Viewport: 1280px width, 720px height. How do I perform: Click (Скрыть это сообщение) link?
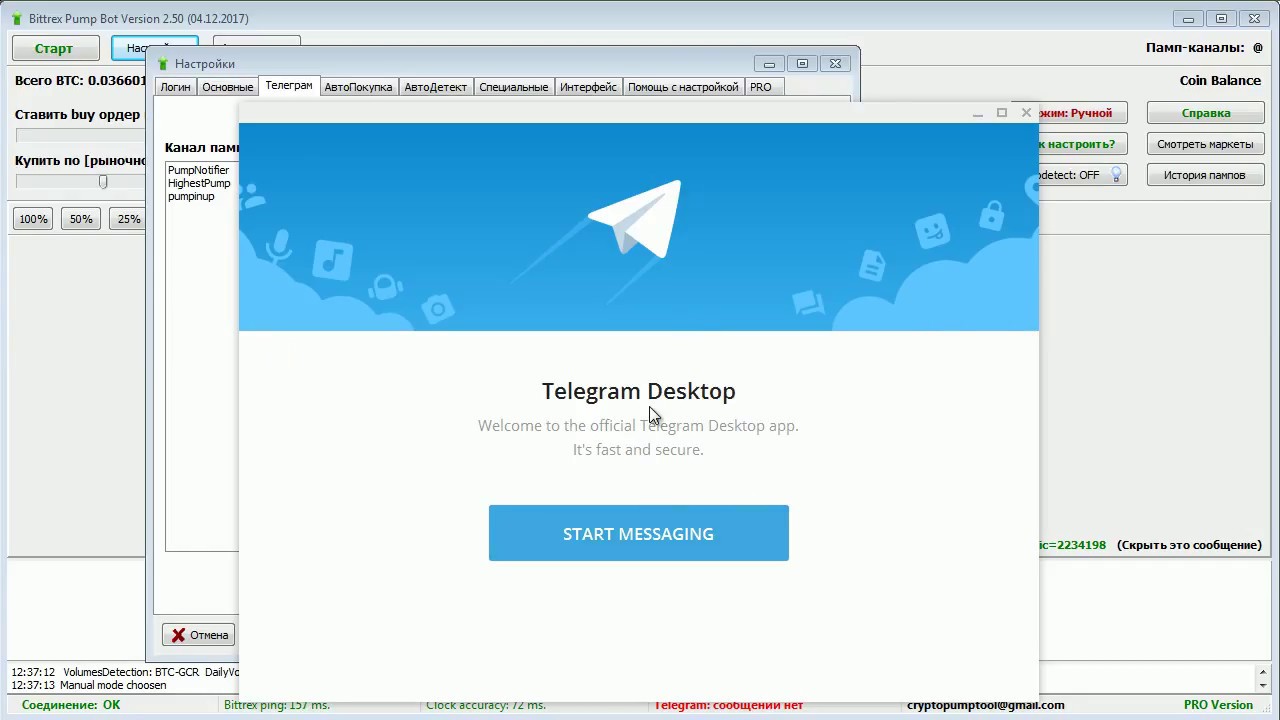1189,545
